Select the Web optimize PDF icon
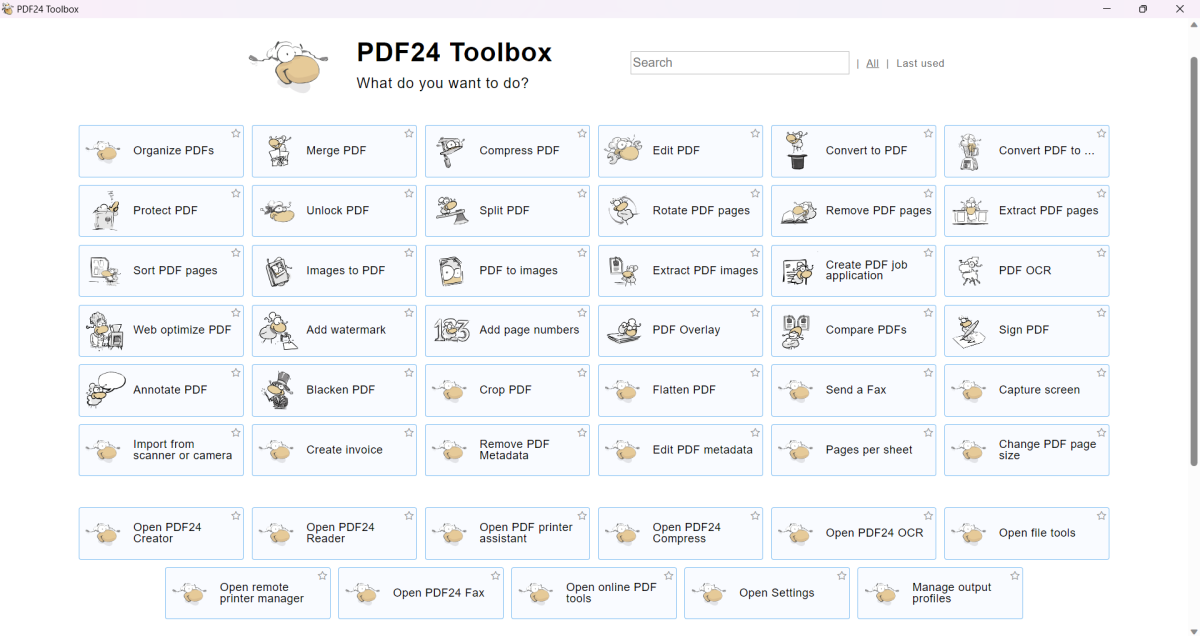 tap(104, 330)
